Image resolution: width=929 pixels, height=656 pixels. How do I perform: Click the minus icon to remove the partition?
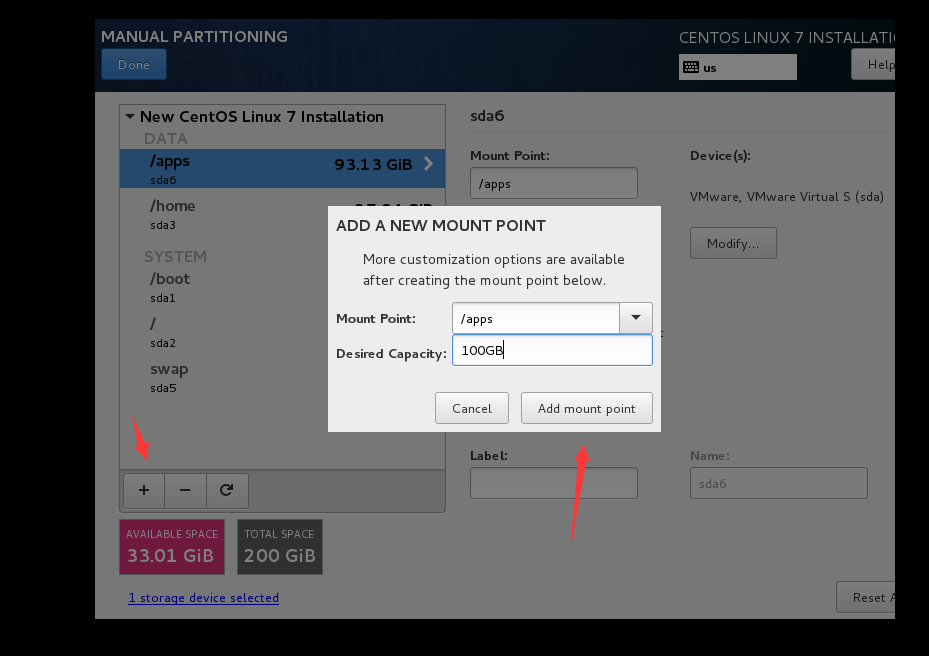[x=185, y=490]
